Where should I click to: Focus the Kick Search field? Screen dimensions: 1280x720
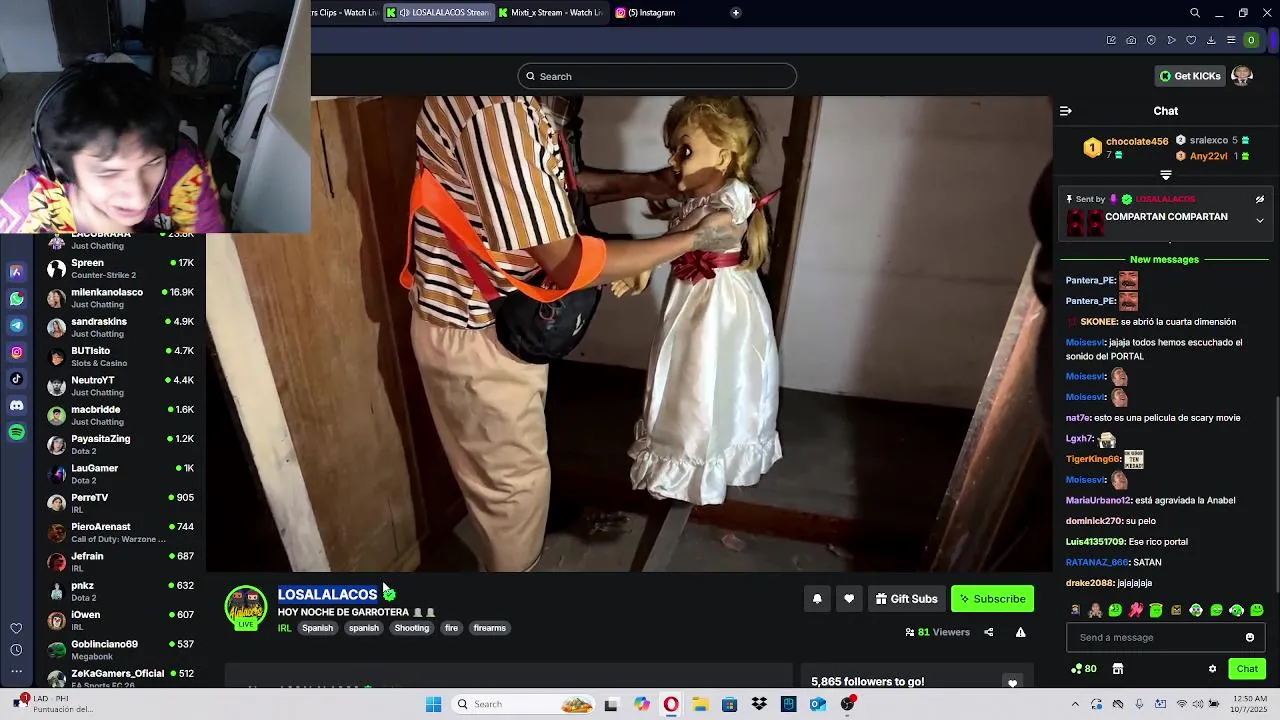coord(657,76)
